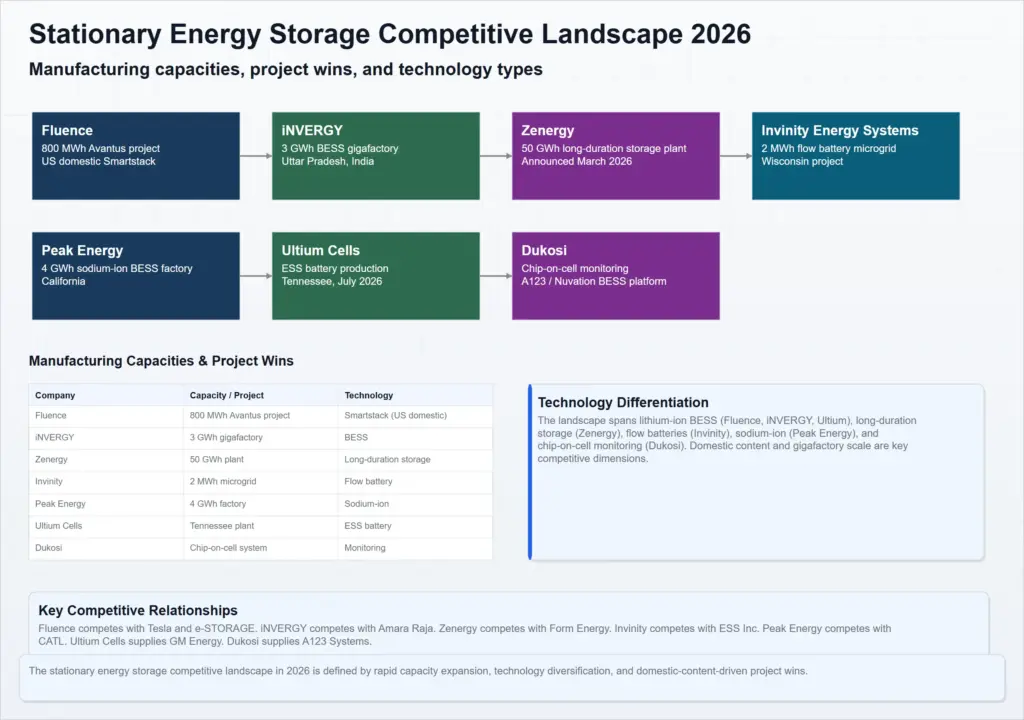1024x720 pixels.
Task: Open the Zenergy long-duration storage card
Action: click(616, 155)
